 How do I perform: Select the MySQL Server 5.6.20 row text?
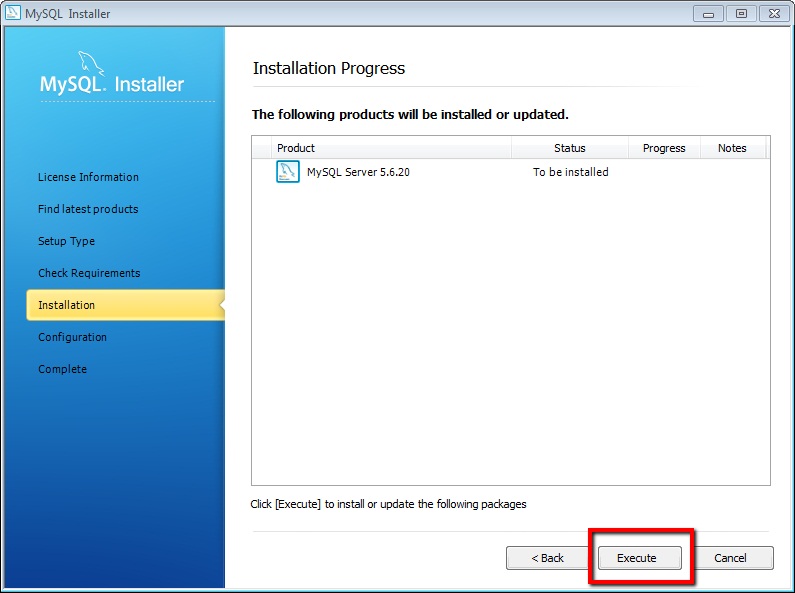pos(358,172)
